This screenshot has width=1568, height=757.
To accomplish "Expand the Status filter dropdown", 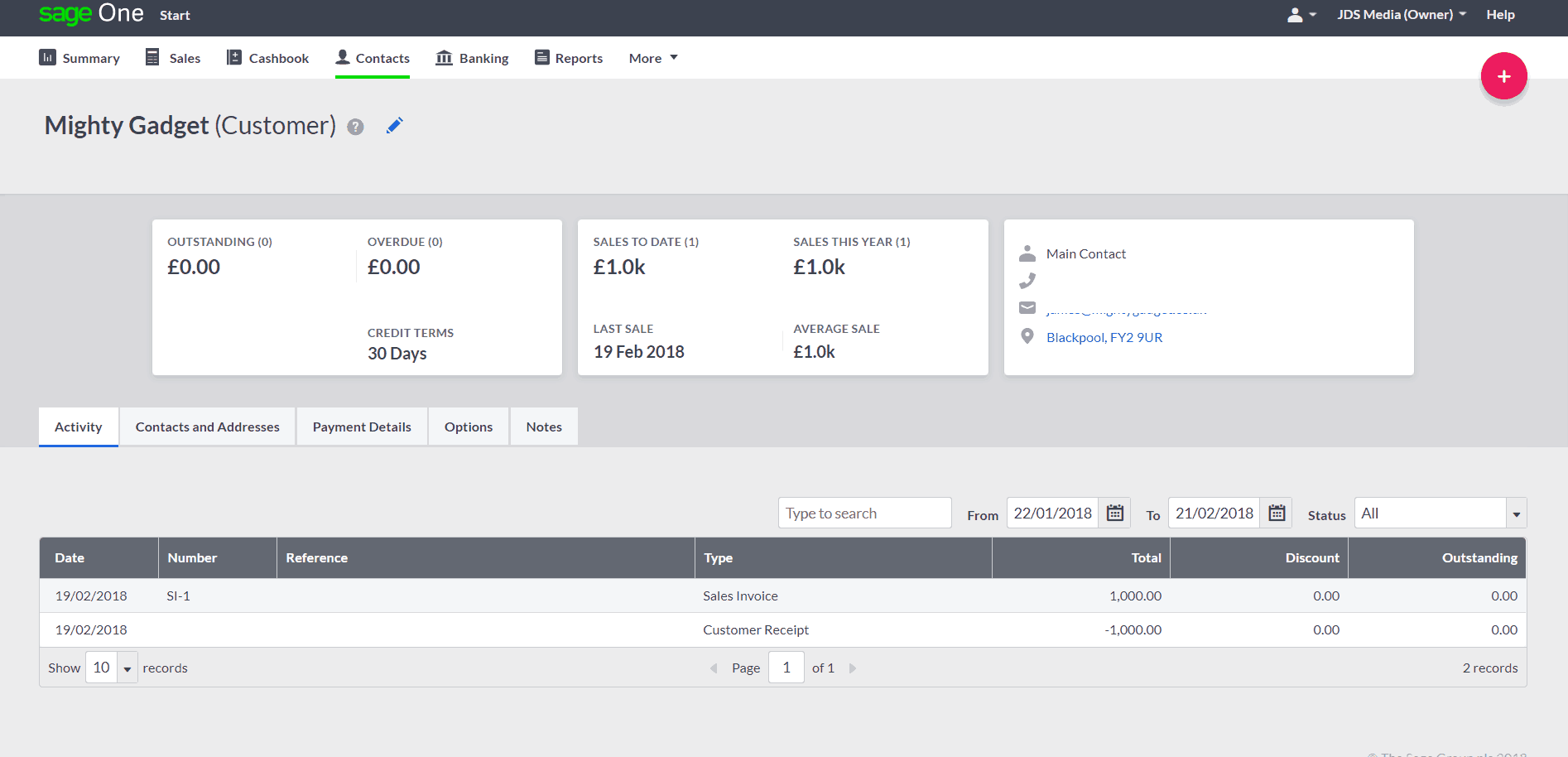I will pyautogui.click(x=1515, y=514).
